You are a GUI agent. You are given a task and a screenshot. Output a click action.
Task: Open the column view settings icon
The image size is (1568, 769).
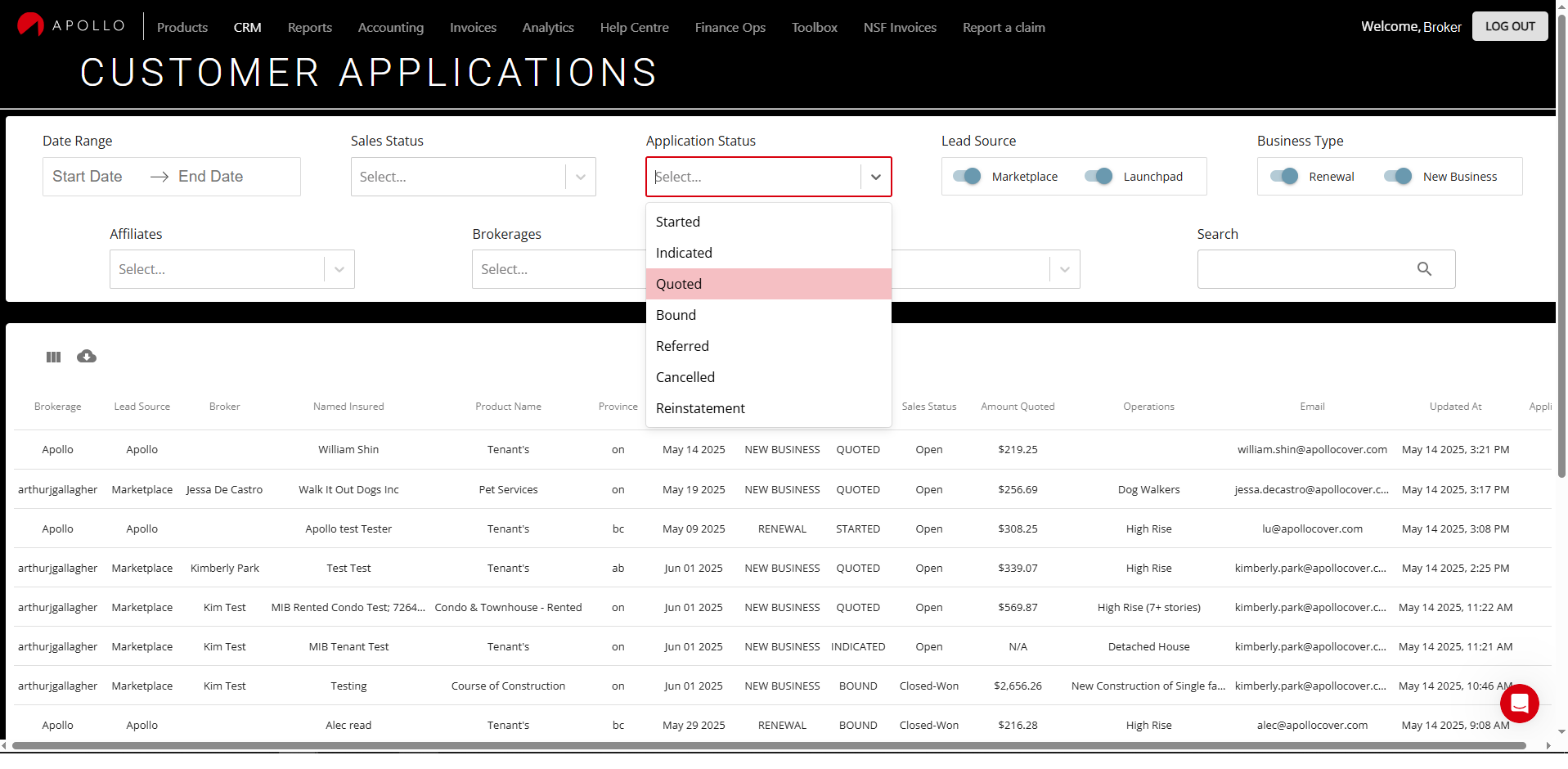[54, 357]
